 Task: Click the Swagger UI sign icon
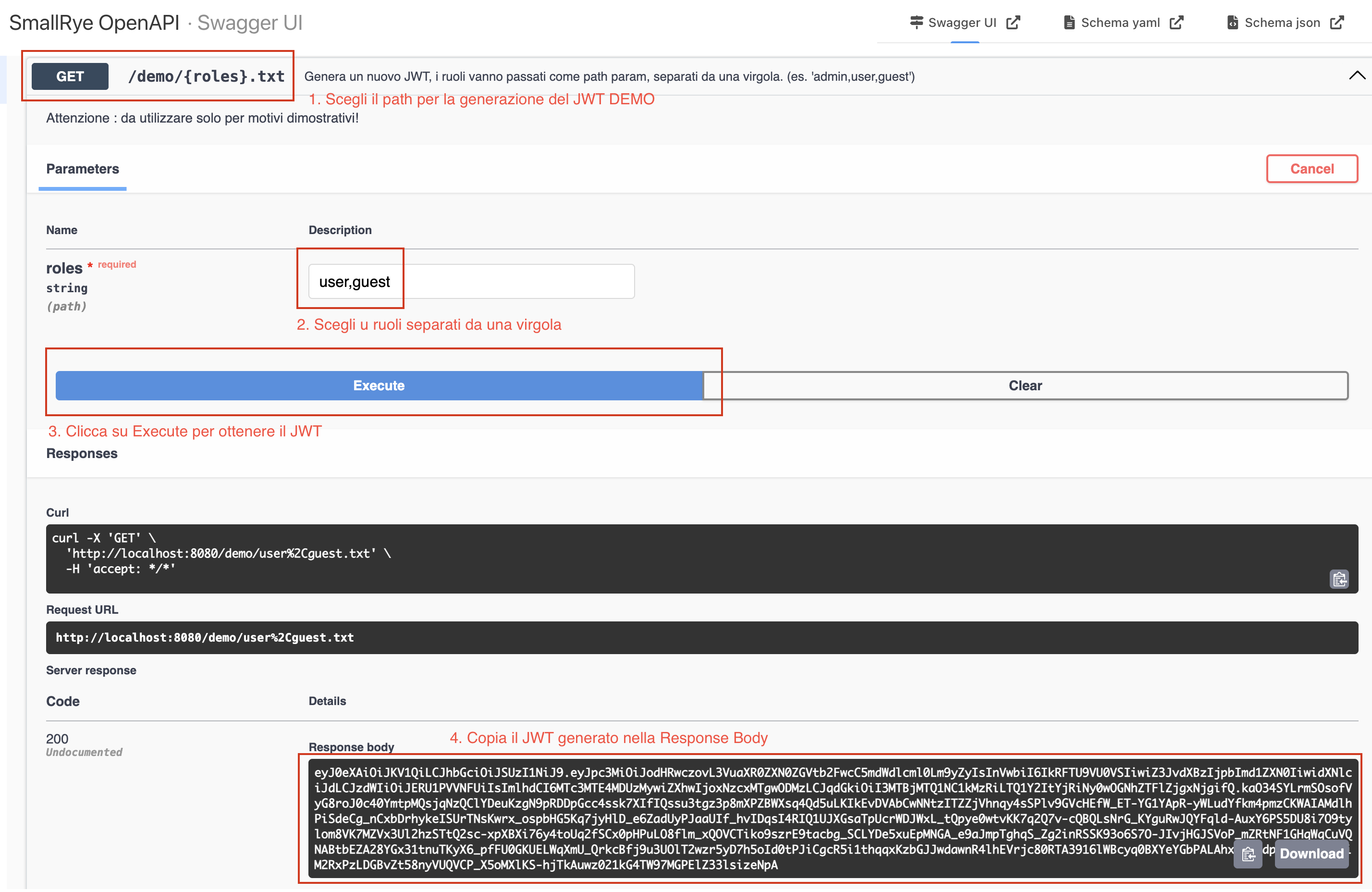pyautogui.click(x=916, y=23)
